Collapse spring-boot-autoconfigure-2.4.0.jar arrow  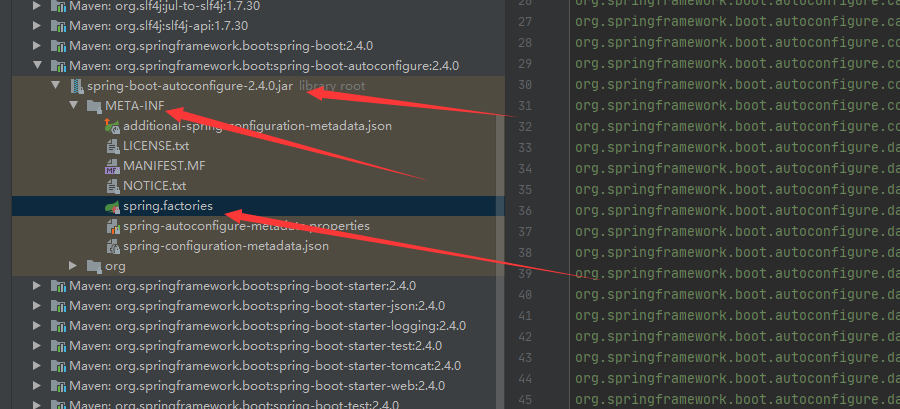pos(56,86)
